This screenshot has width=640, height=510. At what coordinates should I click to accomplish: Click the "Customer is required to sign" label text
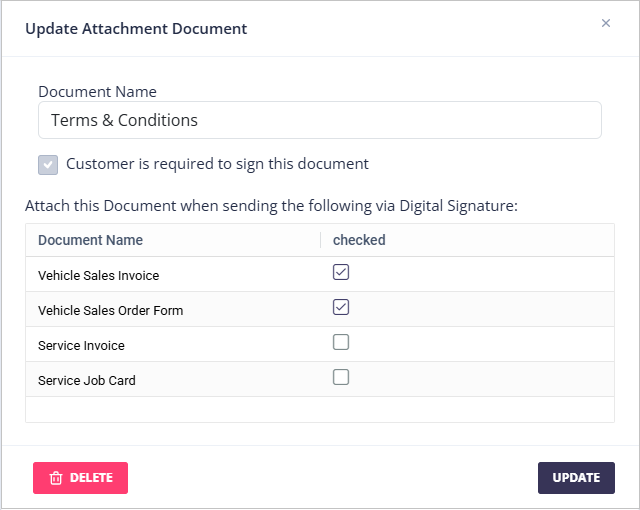[217, 164]
